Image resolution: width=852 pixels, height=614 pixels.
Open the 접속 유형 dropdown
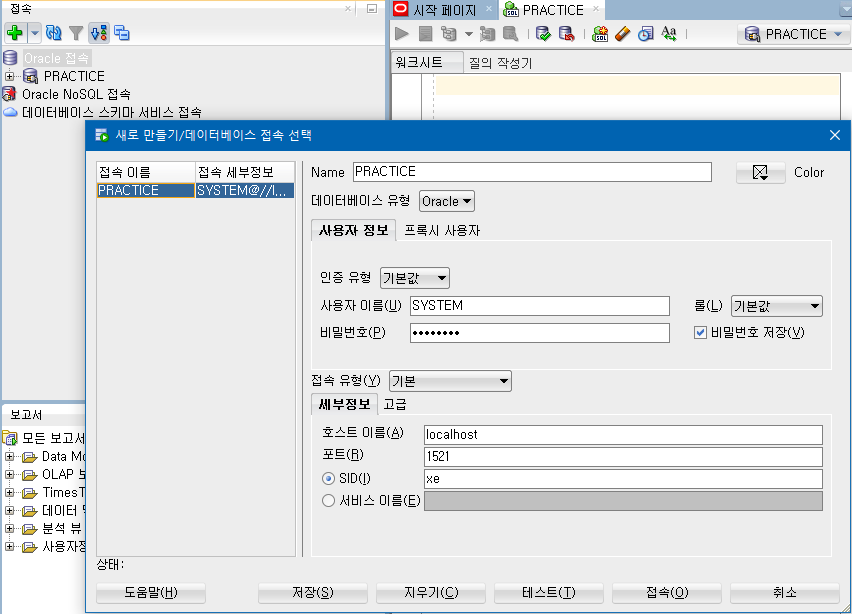[x=450, y=381]
